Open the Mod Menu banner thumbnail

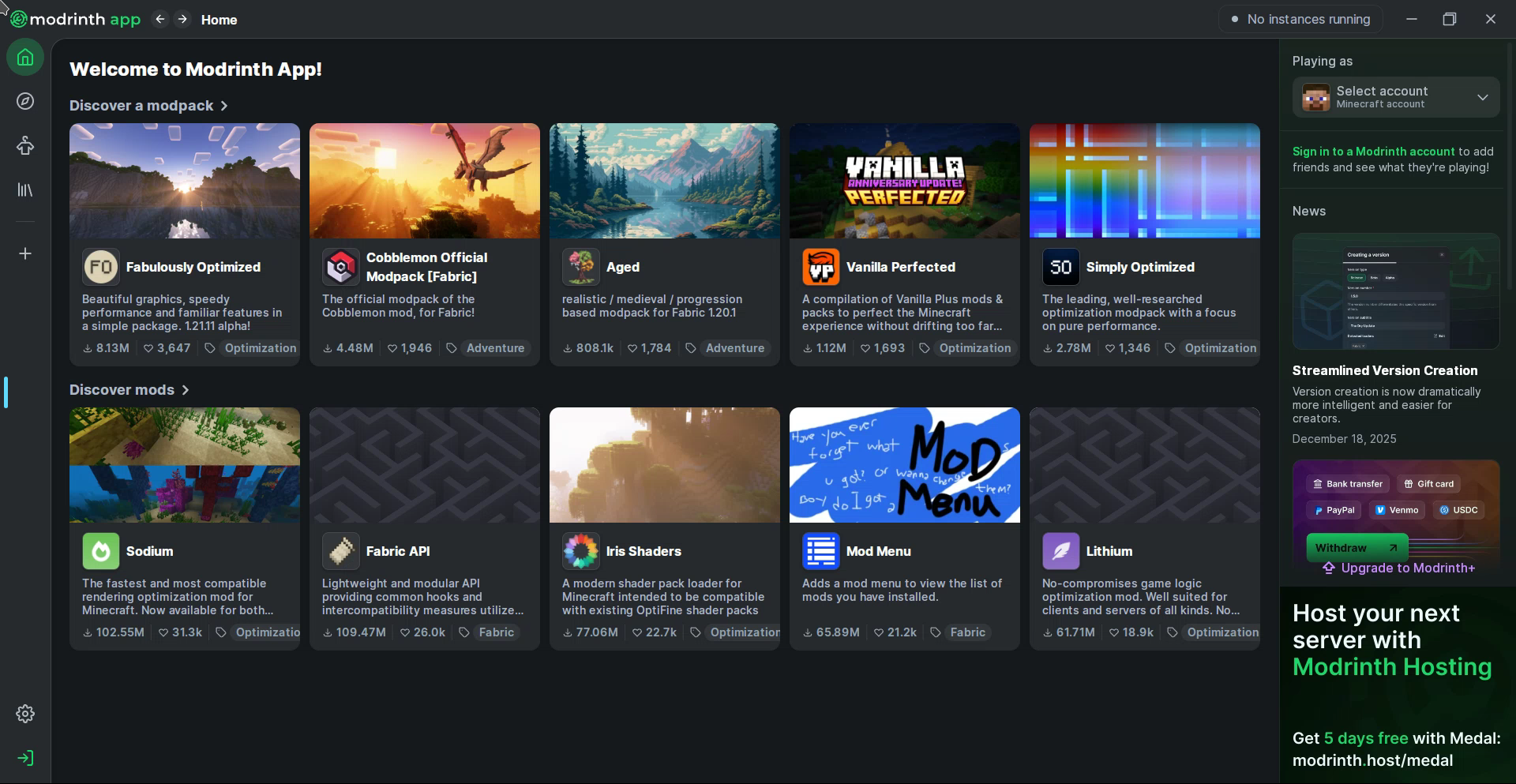(904, 465)
